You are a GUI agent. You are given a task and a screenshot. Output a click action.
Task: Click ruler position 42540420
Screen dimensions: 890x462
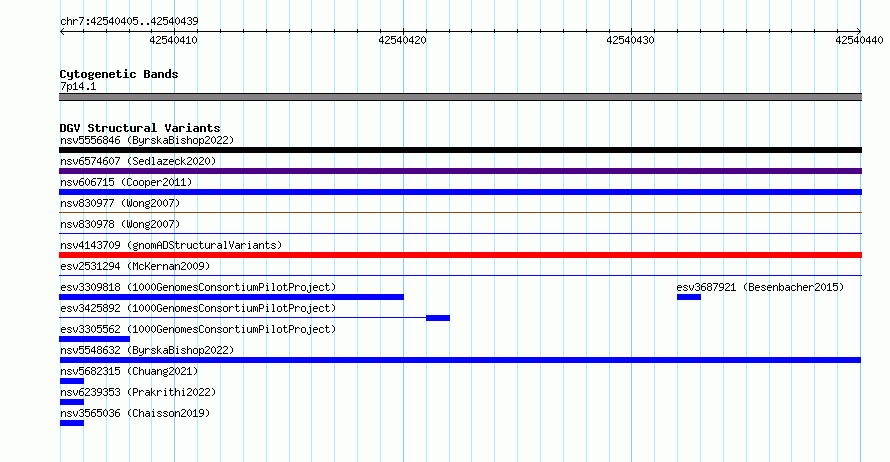click(402, 40)
